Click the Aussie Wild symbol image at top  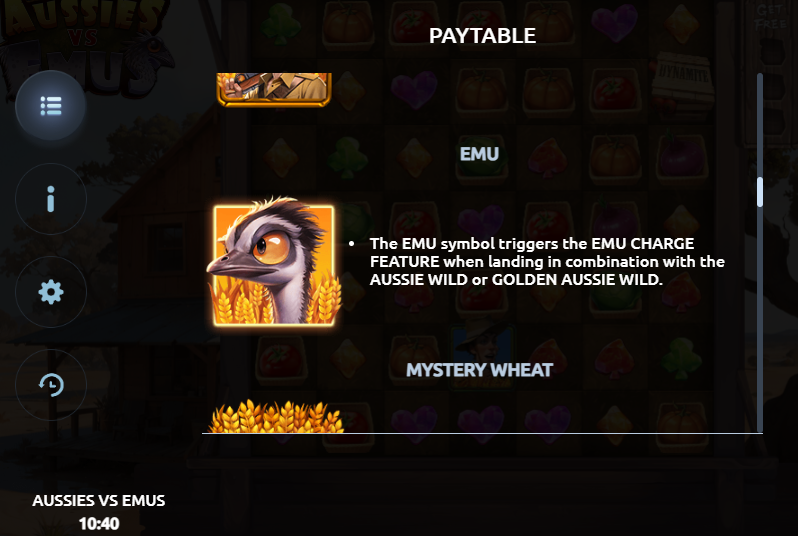coord(274,90)
